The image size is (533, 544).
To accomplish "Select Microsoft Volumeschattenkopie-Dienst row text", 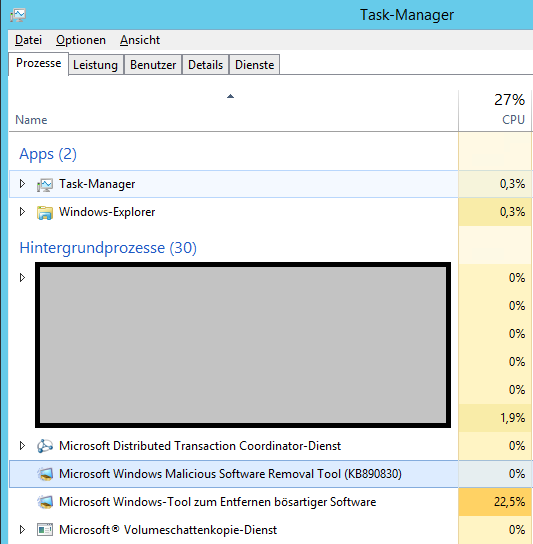I will pos(168,530).
